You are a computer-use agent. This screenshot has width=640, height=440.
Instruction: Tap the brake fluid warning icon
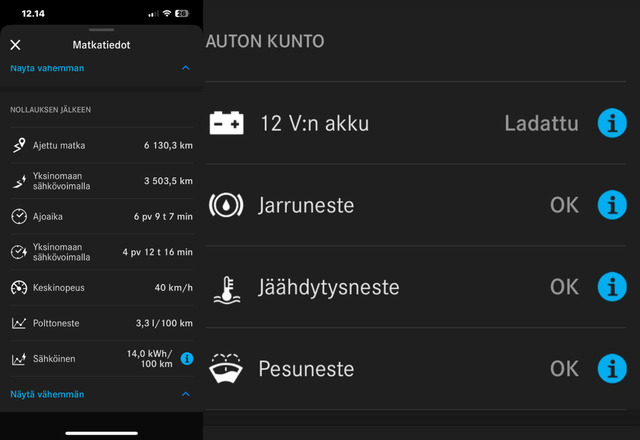click(226, 205)
